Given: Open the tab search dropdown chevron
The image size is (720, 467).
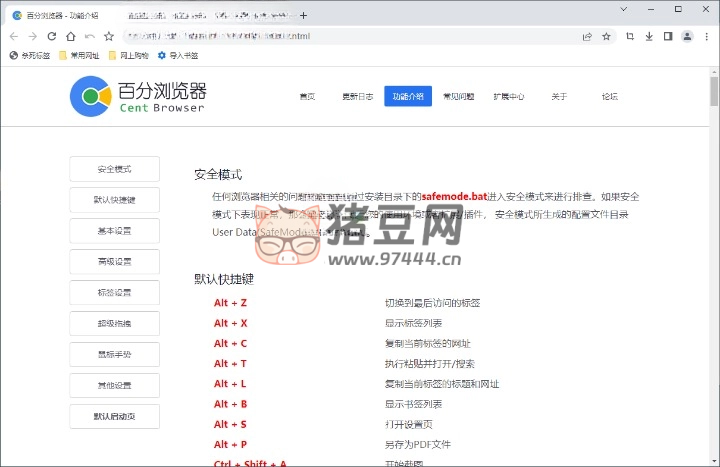Looking at the screenshot, I should point(623,9).
